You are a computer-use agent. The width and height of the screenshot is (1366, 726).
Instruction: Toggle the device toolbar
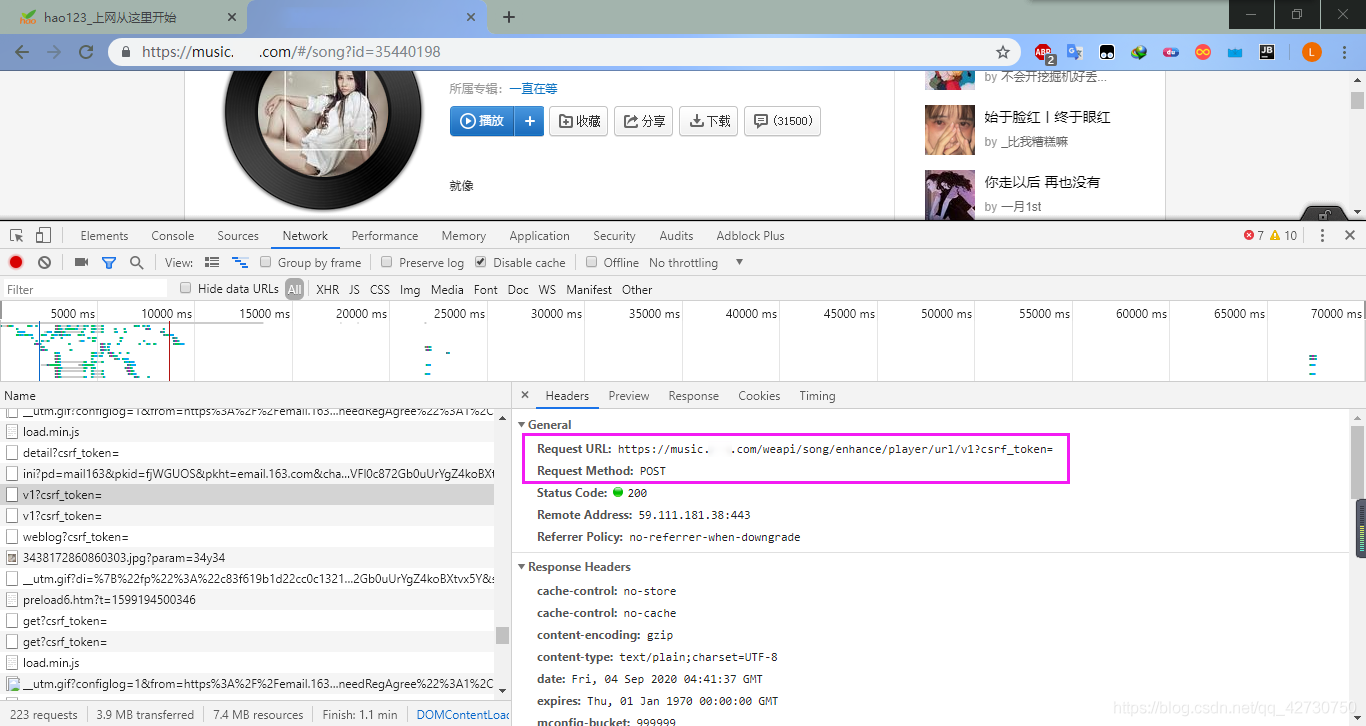(43, 236)
